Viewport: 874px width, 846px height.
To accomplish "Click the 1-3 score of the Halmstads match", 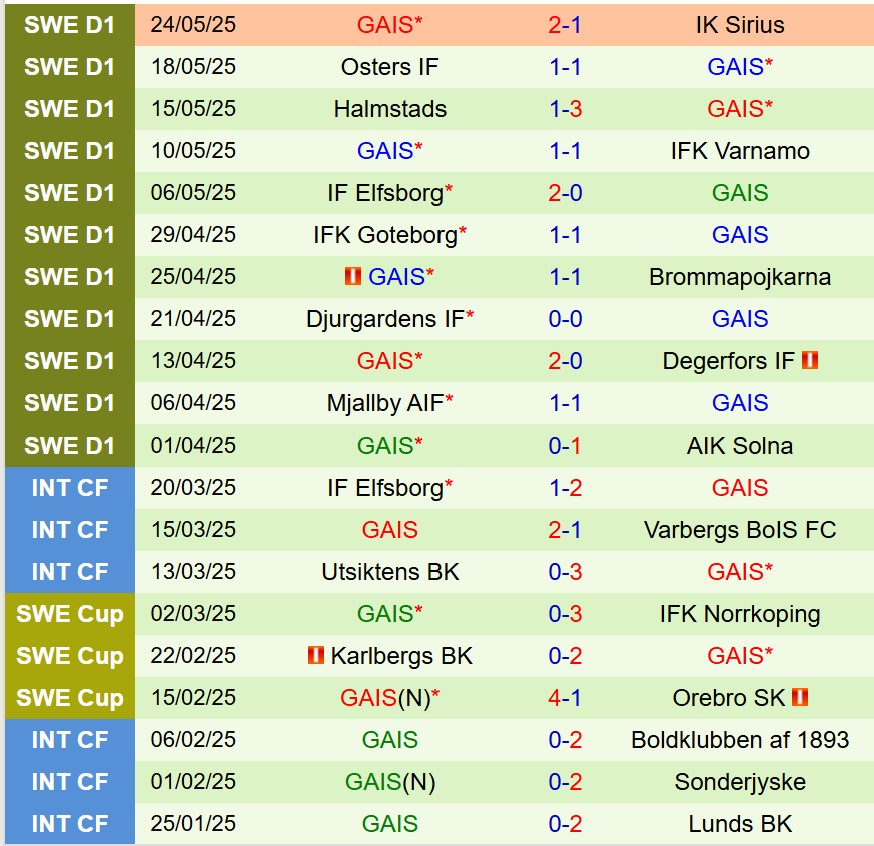I will tap(565, 109).
